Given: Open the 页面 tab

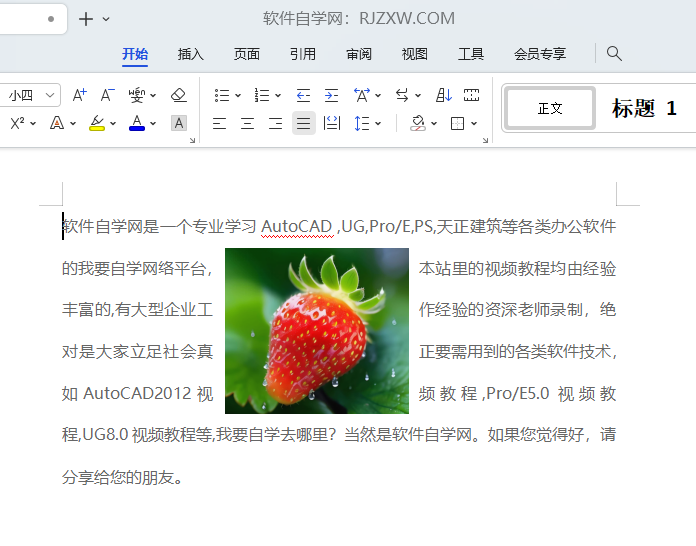Looking at the screenshot, I should tap(247, 54).
